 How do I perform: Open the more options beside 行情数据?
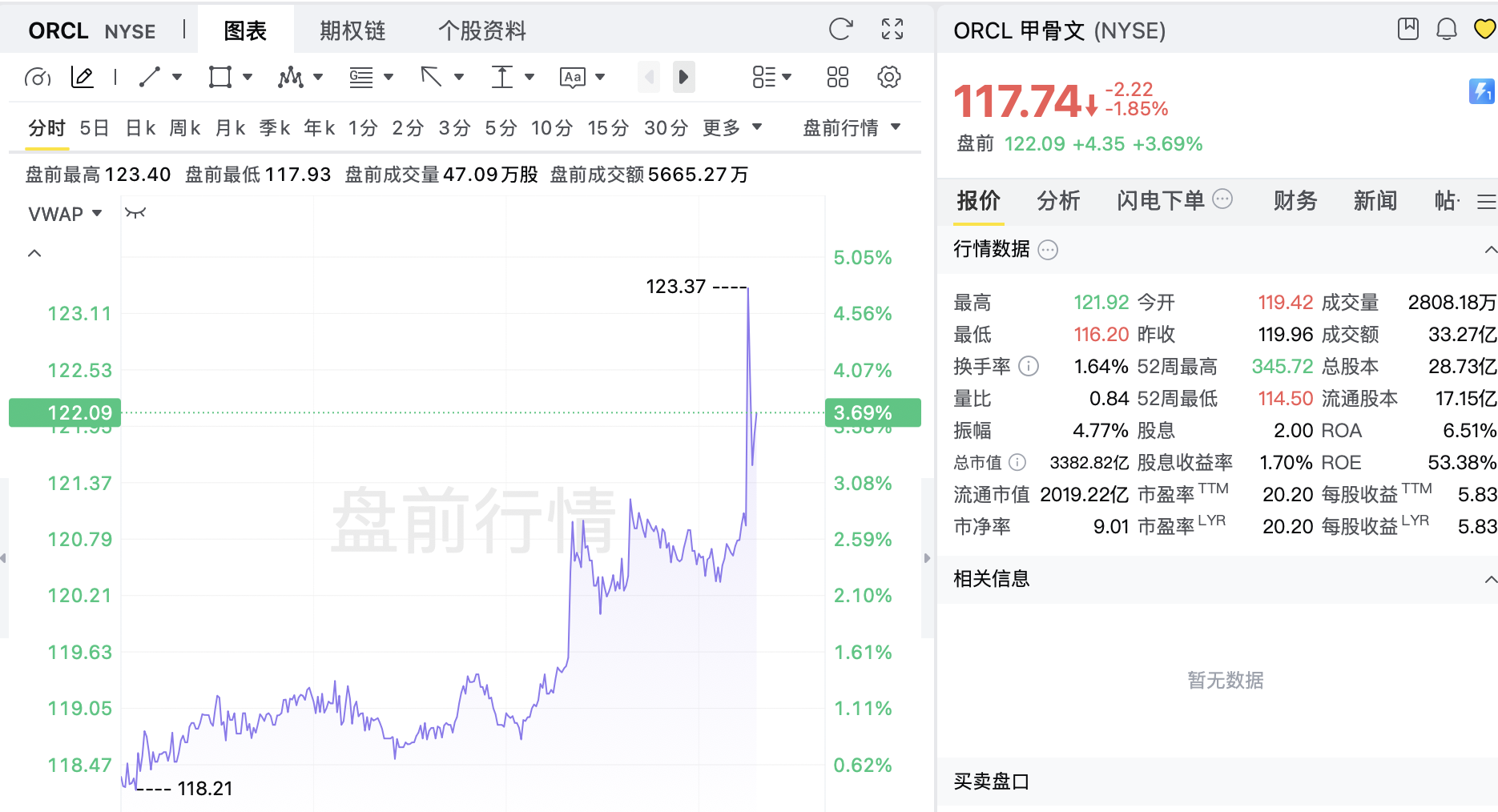[x=1048, y=250]
